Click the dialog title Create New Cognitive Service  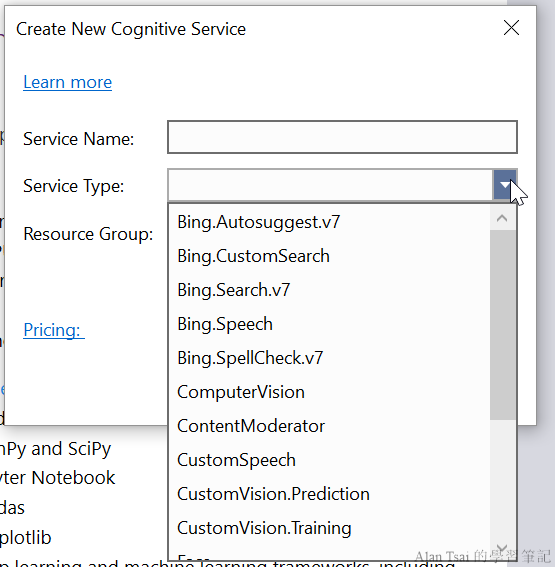point(131,29)
